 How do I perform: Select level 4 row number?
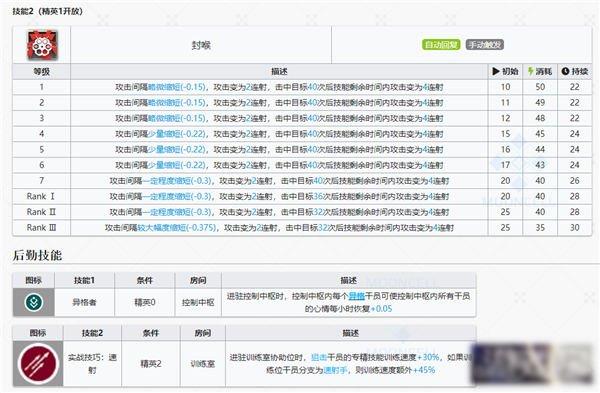(41, 134)
